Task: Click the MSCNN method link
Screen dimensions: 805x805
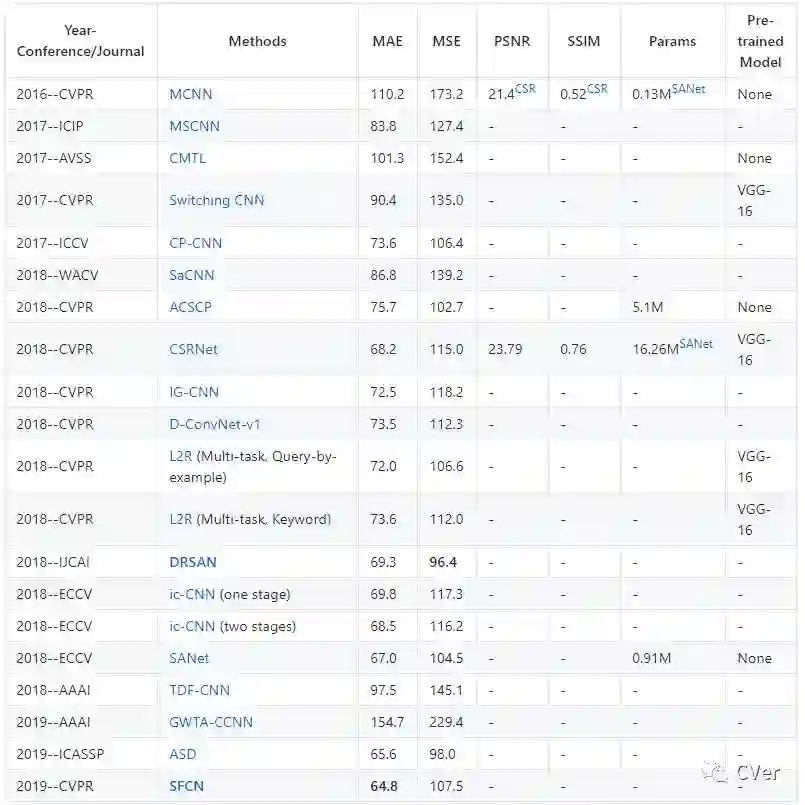Action: pos(194,126)
